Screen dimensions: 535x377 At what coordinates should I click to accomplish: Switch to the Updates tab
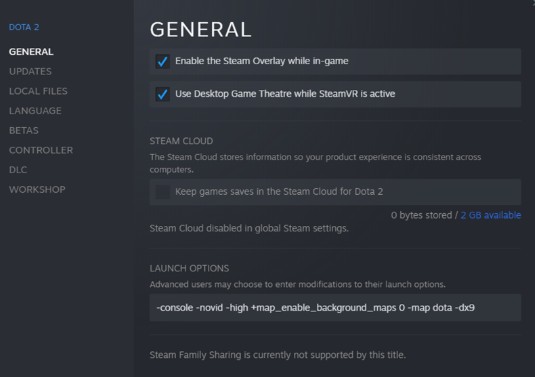[30, 71]
